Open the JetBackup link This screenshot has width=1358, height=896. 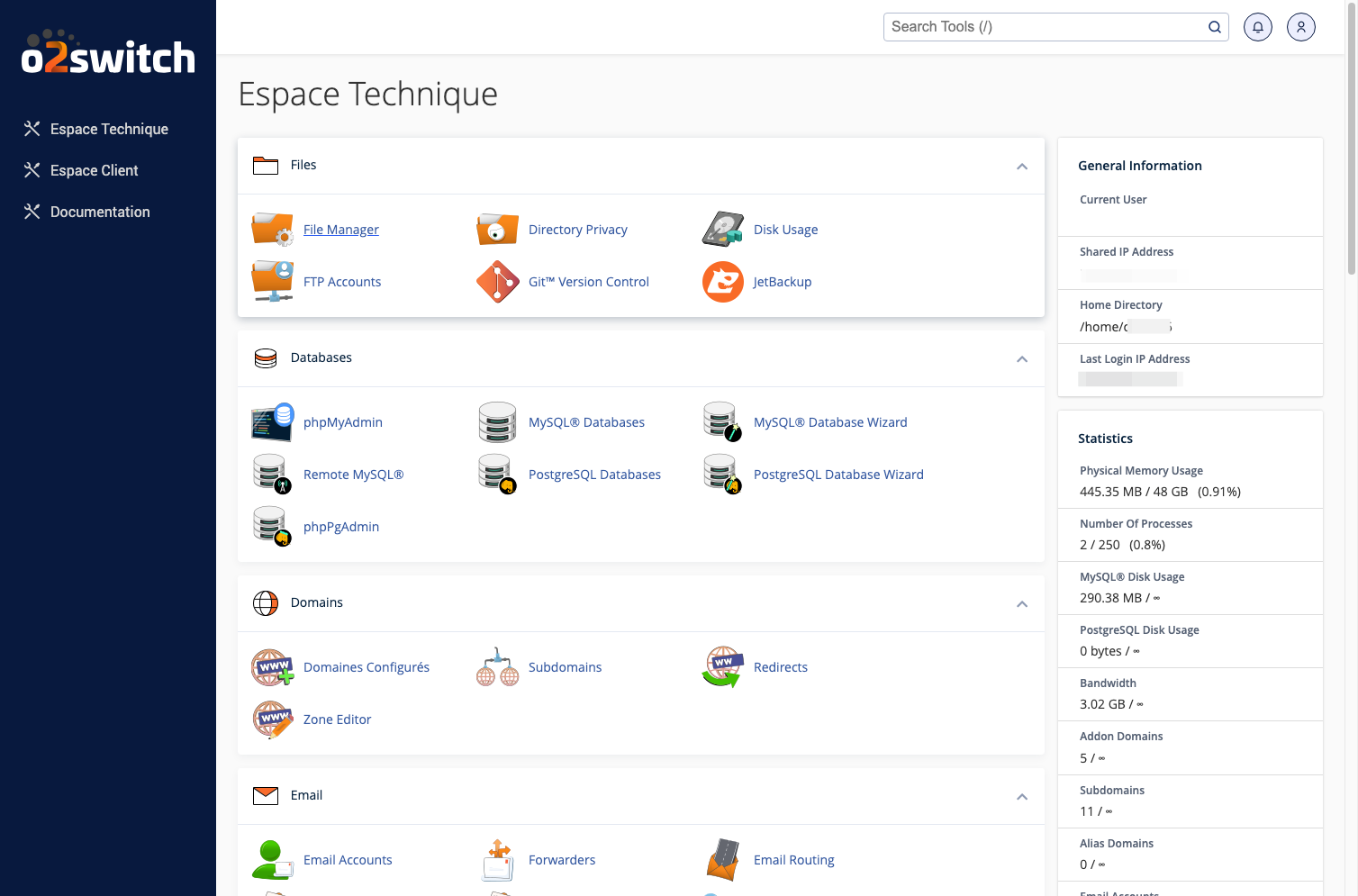[783, 282]
